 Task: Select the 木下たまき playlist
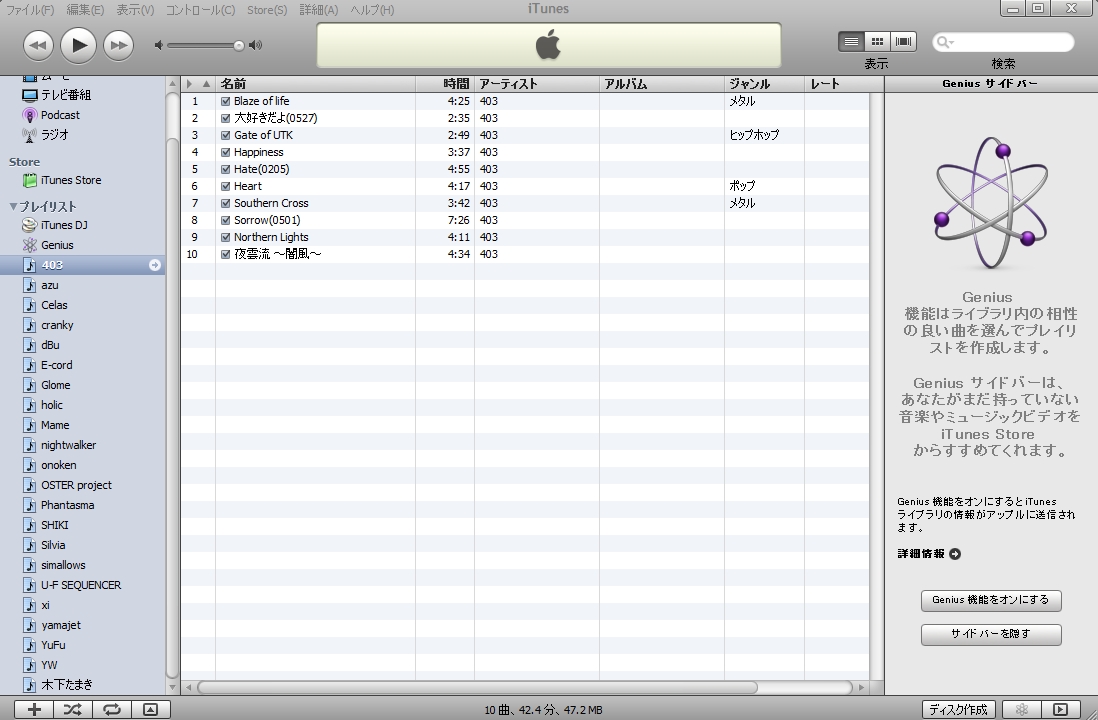[x=67, y=685]
